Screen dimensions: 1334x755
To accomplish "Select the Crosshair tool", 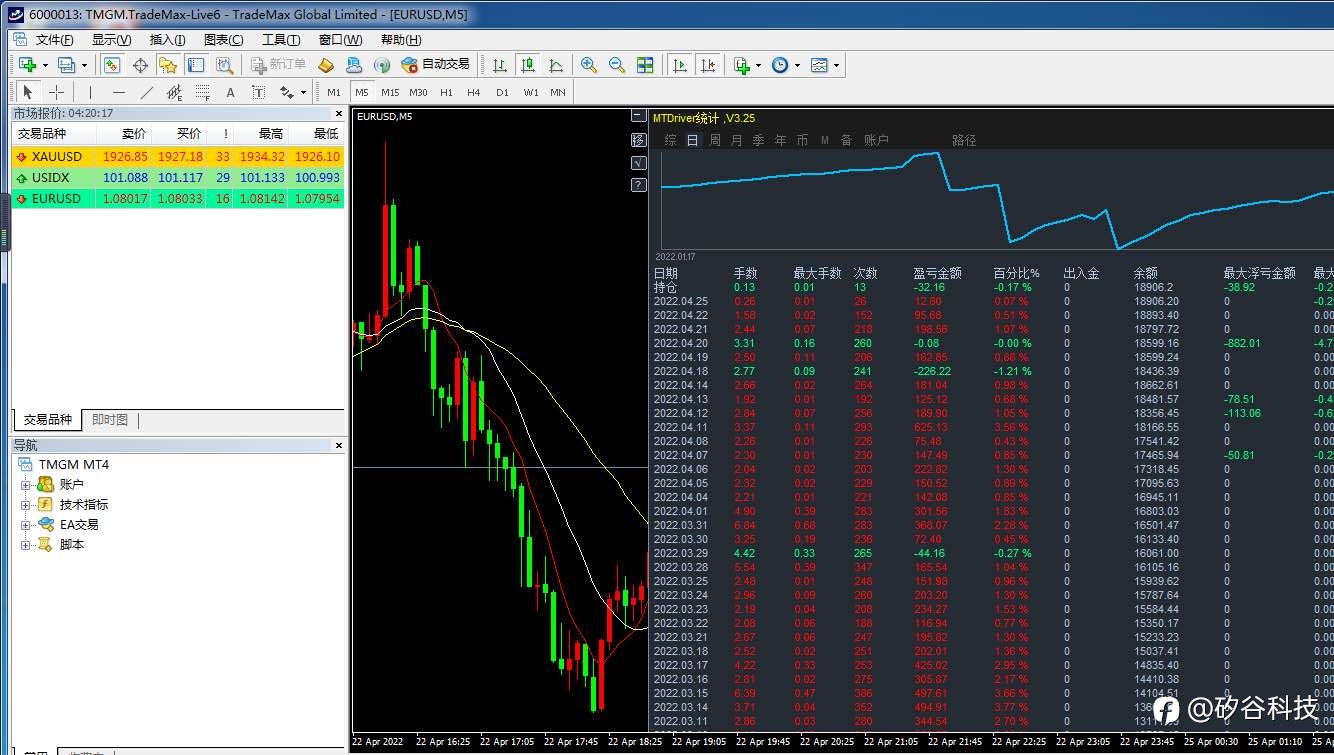I will tap(56, 92).
